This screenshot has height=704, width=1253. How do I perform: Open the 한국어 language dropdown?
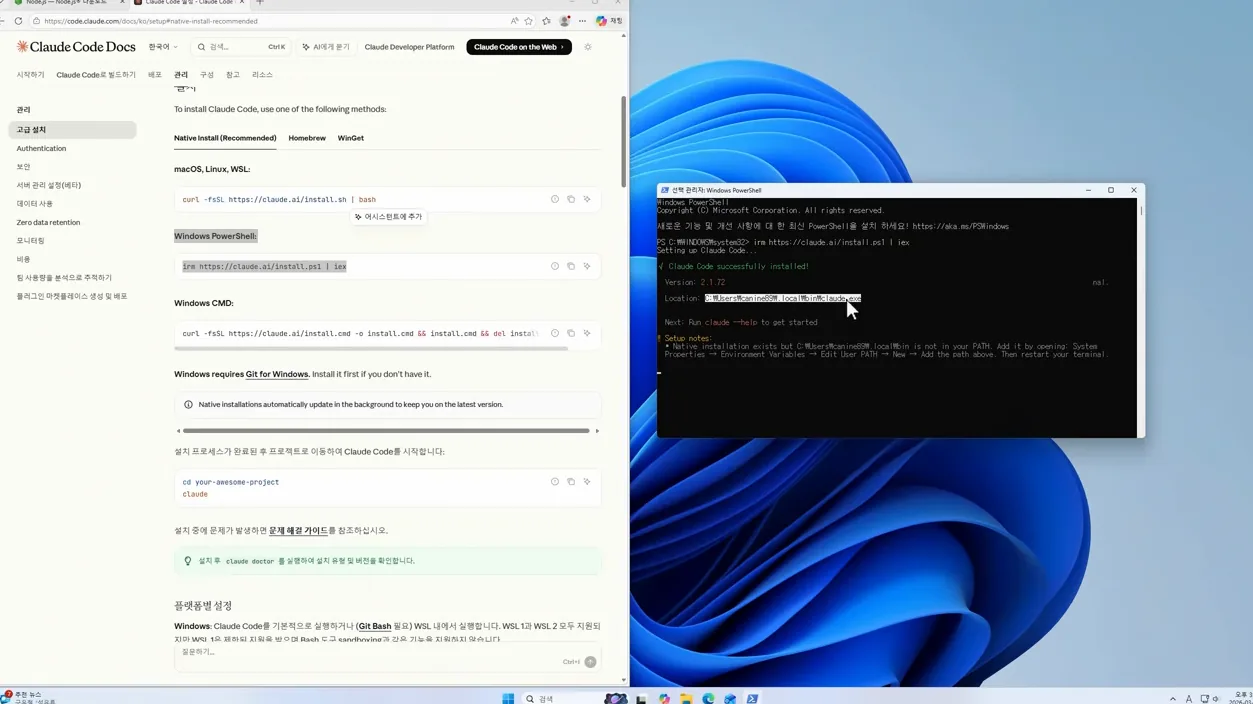point(163,47)
